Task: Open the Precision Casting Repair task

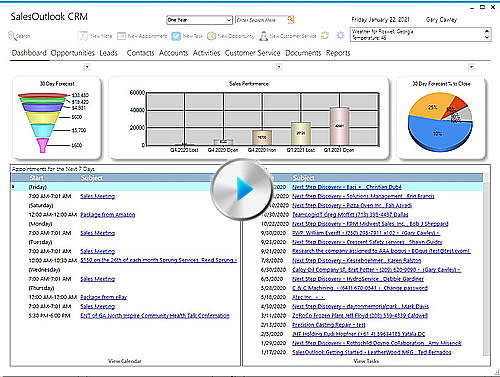Action: coord(329,325)
